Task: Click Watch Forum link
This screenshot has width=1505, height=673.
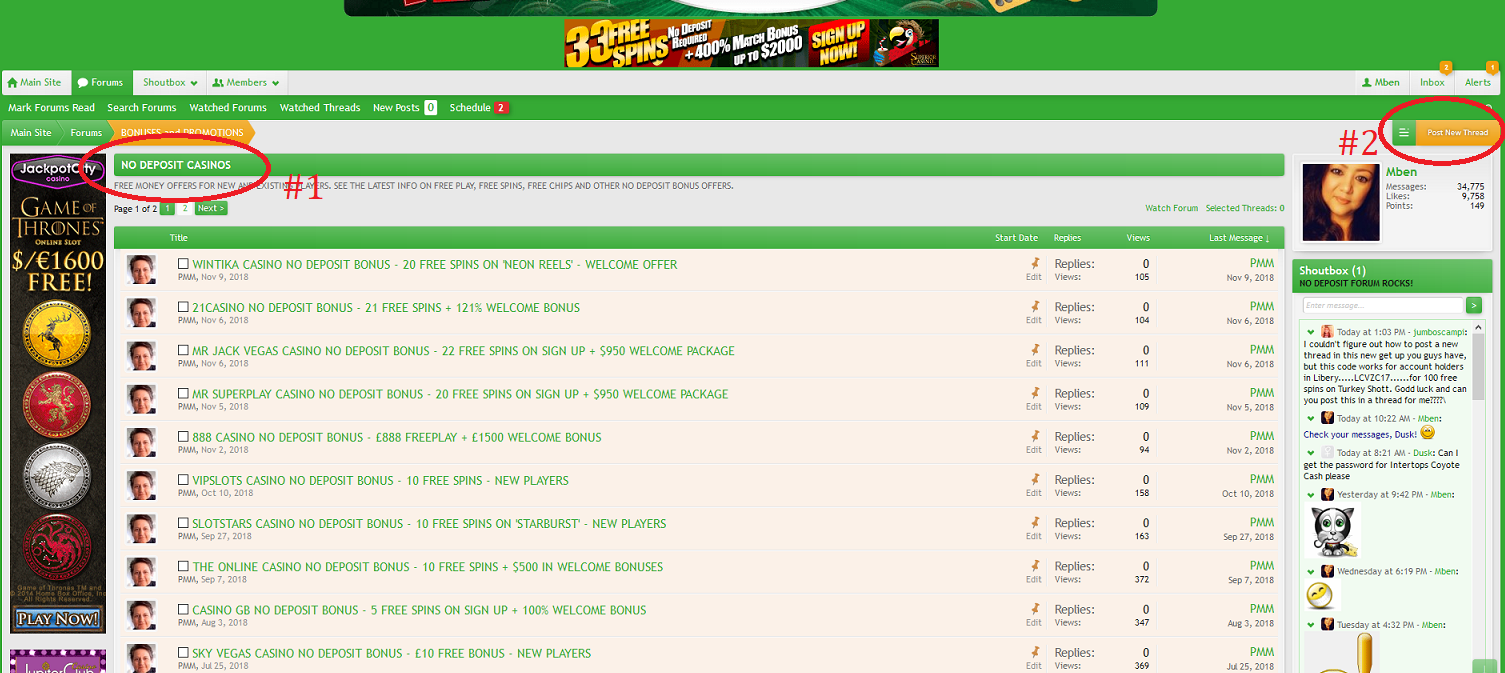Action: point(1172,208)
